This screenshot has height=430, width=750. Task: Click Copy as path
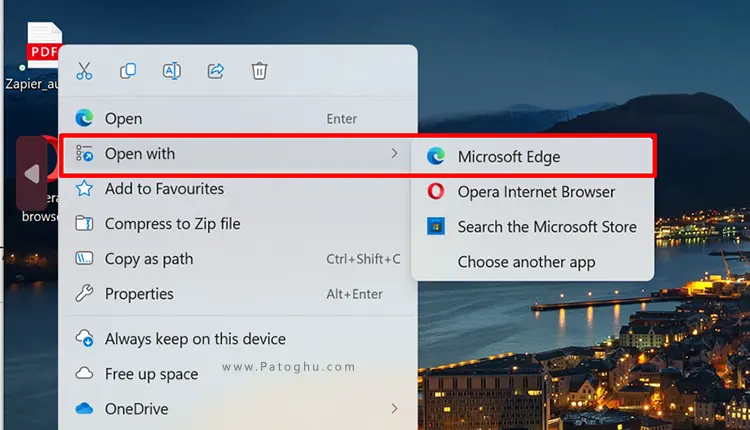point(149,259)
